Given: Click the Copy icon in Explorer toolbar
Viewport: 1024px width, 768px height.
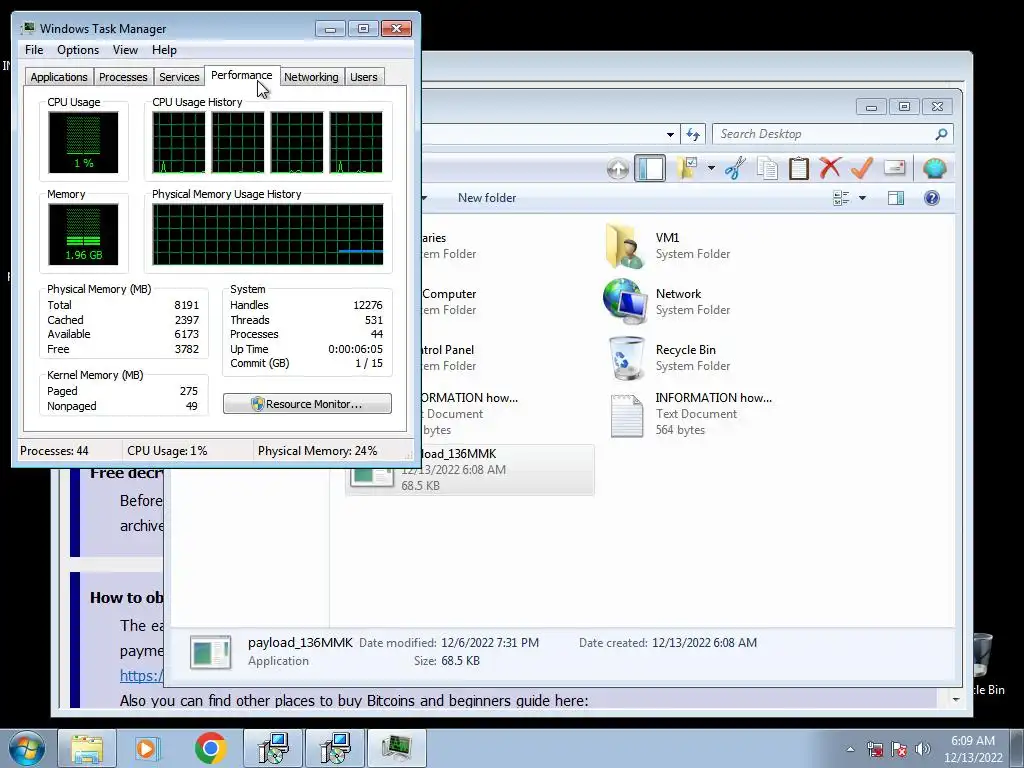Looking at the screenshot, I should [x=767, y=168].
